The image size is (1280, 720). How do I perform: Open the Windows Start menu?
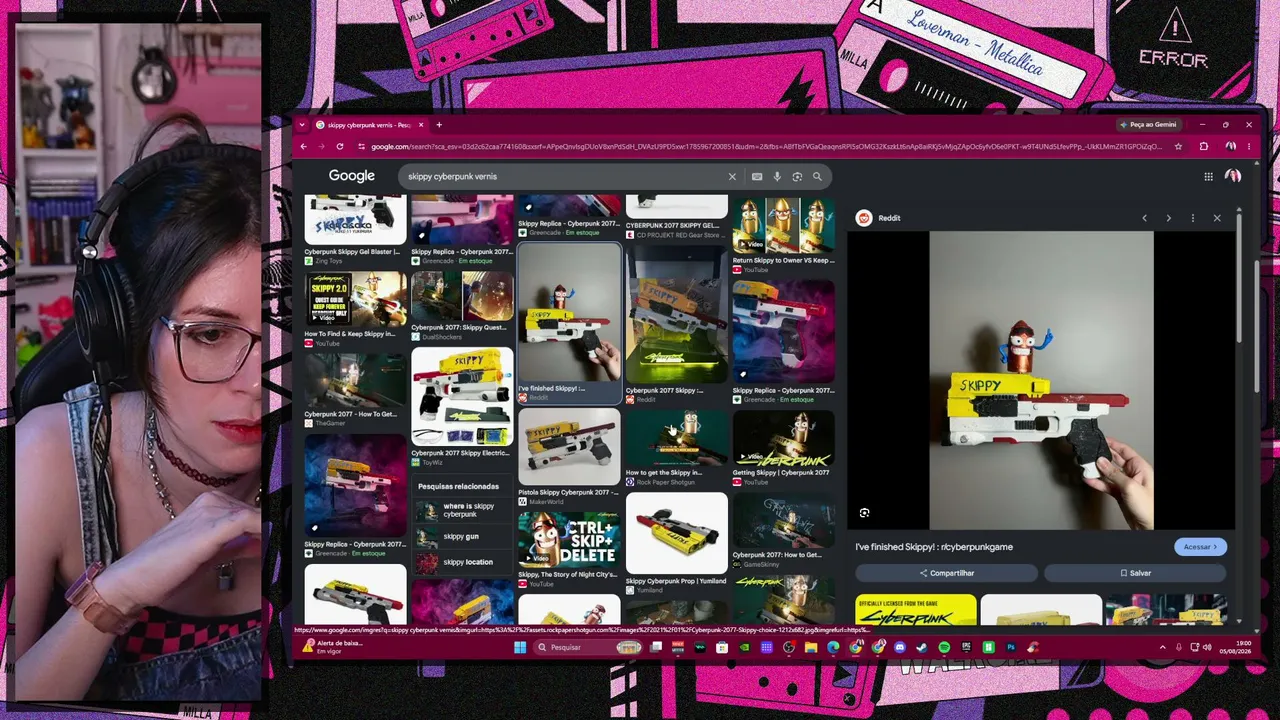tap(520, 647)
